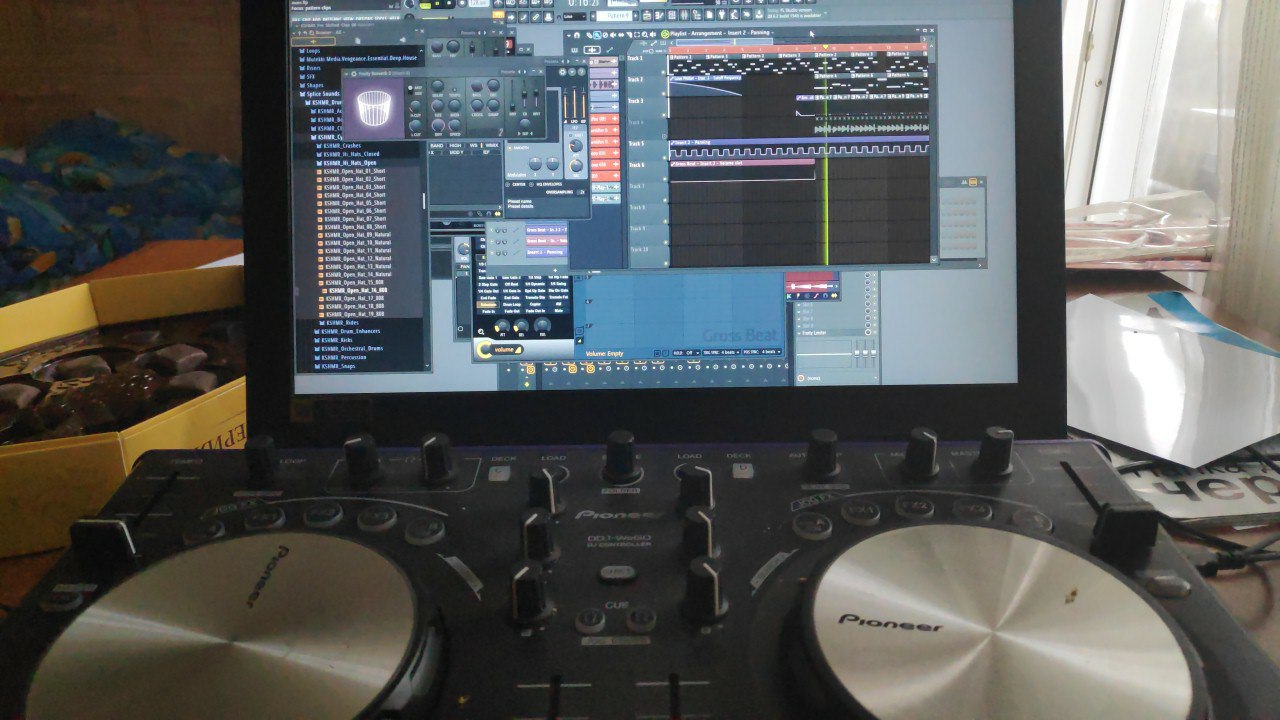Click the yellow playhead marker in Playlist timeline
The height and width of the screenshot is (720, 1280).
click(x=825, y=47)
